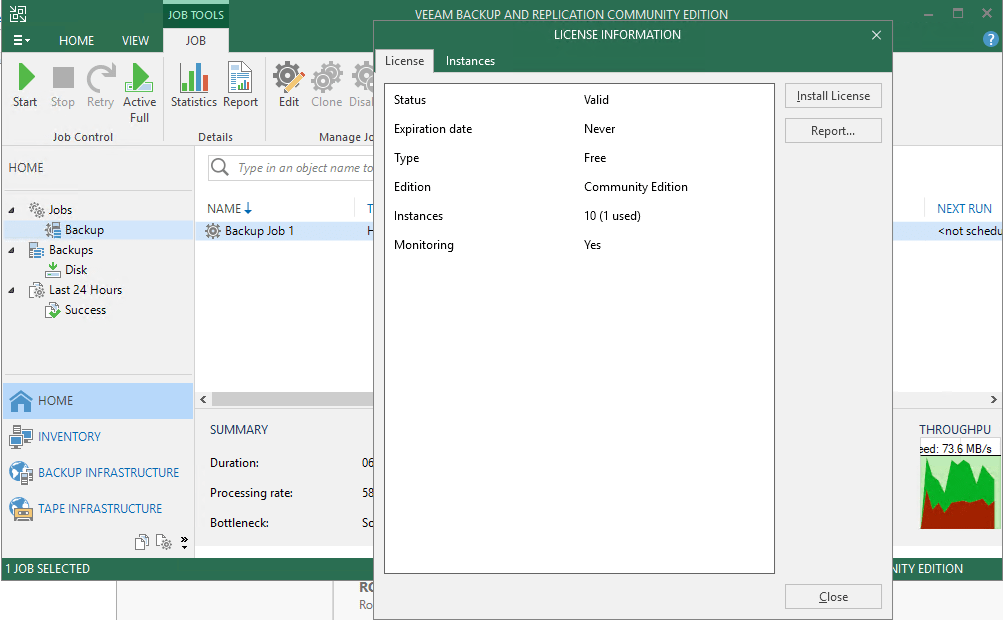Click the Install License button

(x=833, y=96)
